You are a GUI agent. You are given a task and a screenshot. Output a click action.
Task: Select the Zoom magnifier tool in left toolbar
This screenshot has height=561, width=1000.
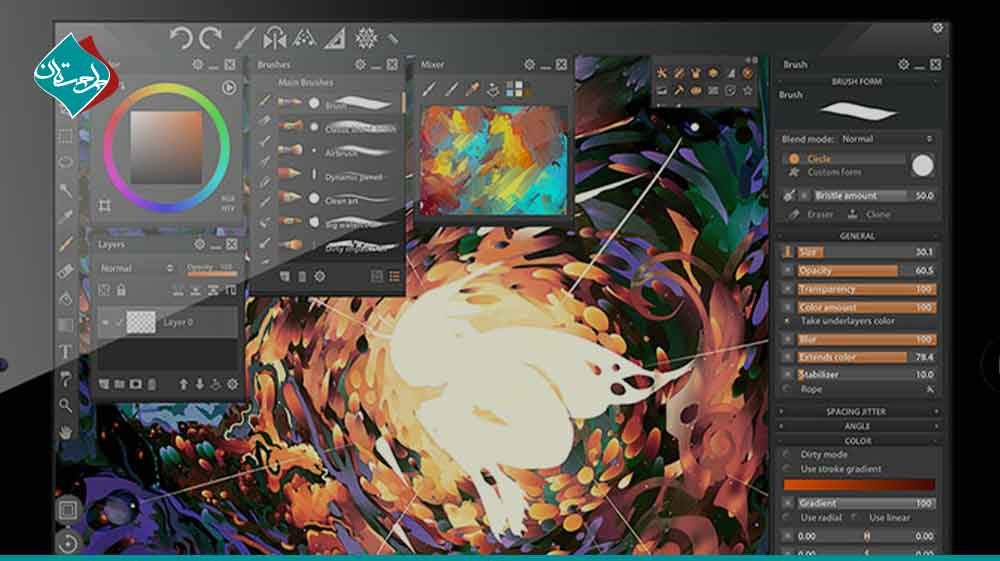click(66, 405)
